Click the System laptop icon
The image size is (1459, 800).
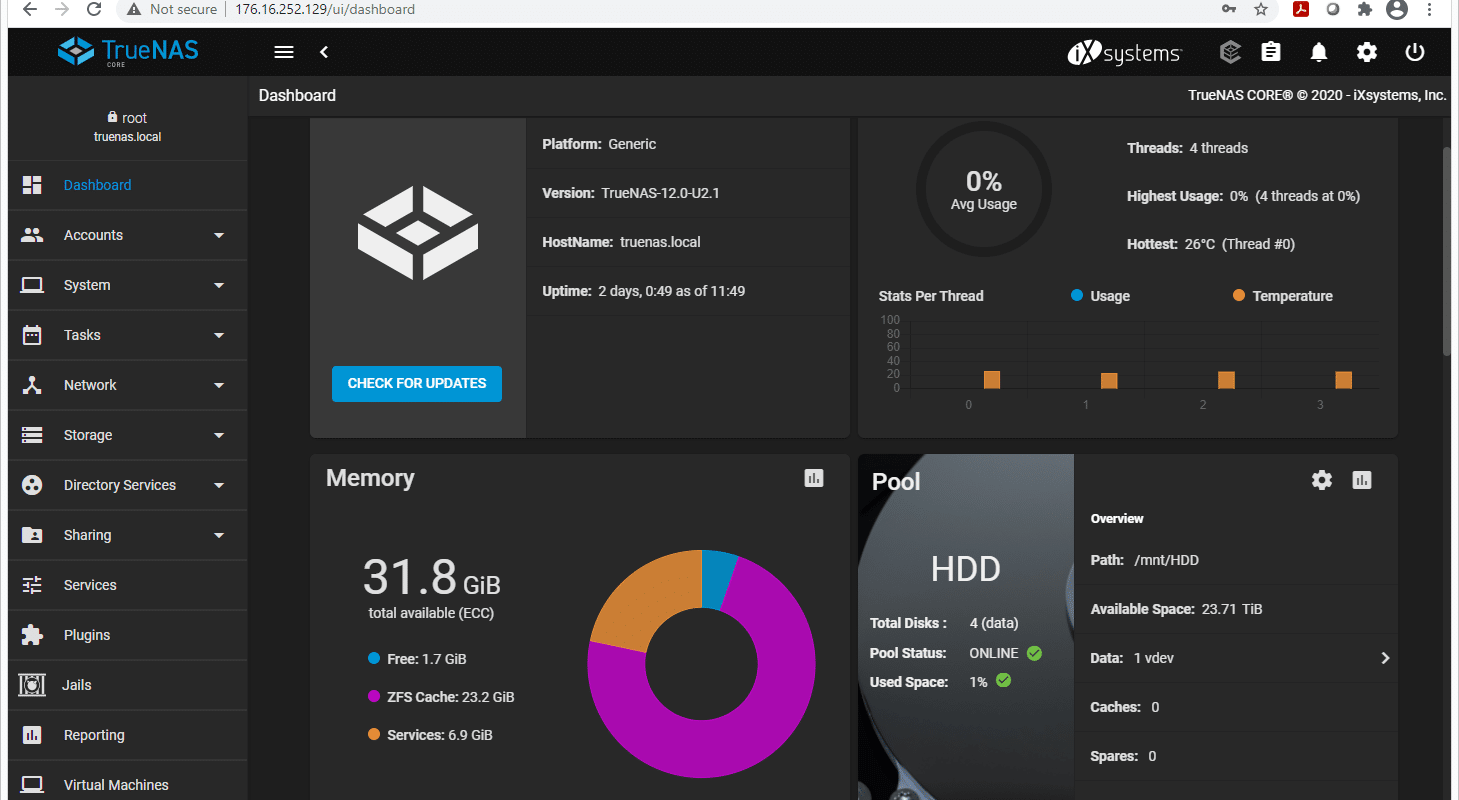point(32,285)
